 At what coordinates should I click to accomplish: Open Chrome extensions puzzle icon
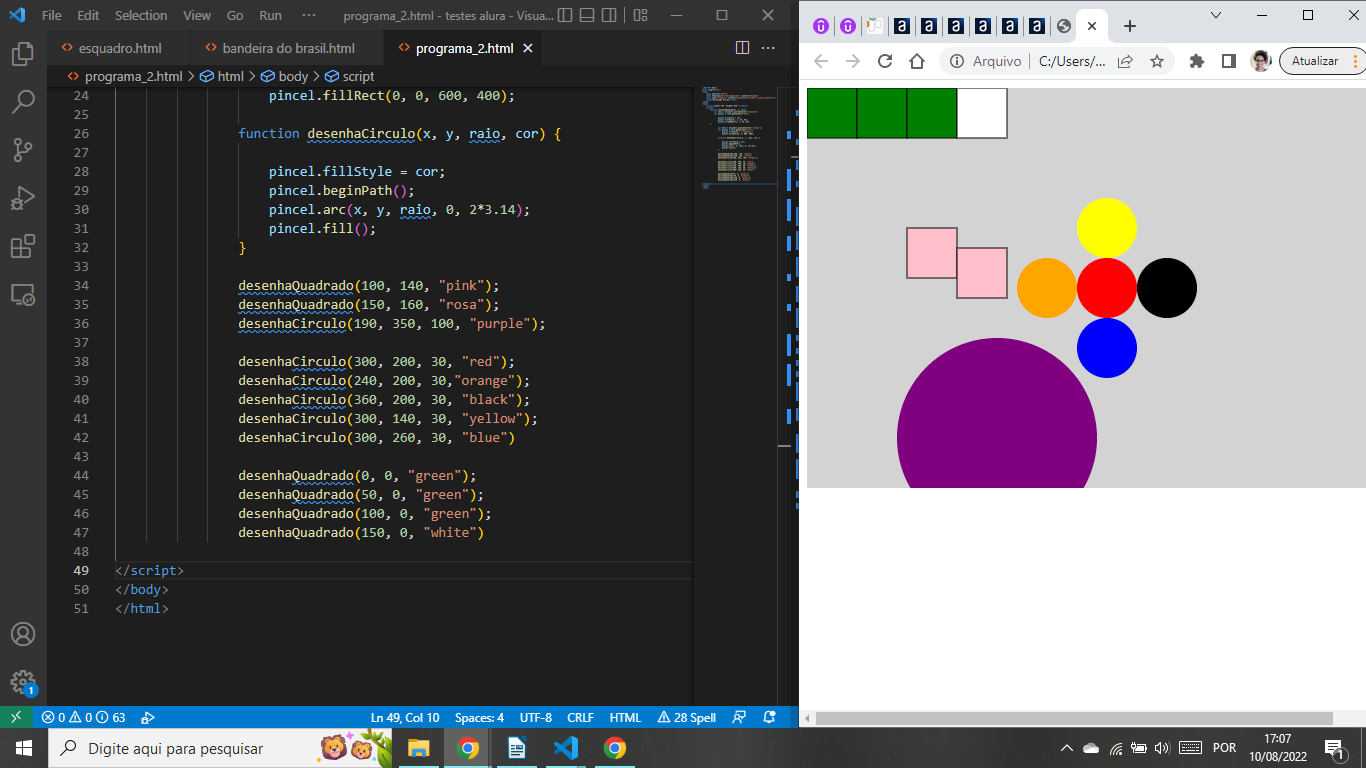(x=1197, y=61)
